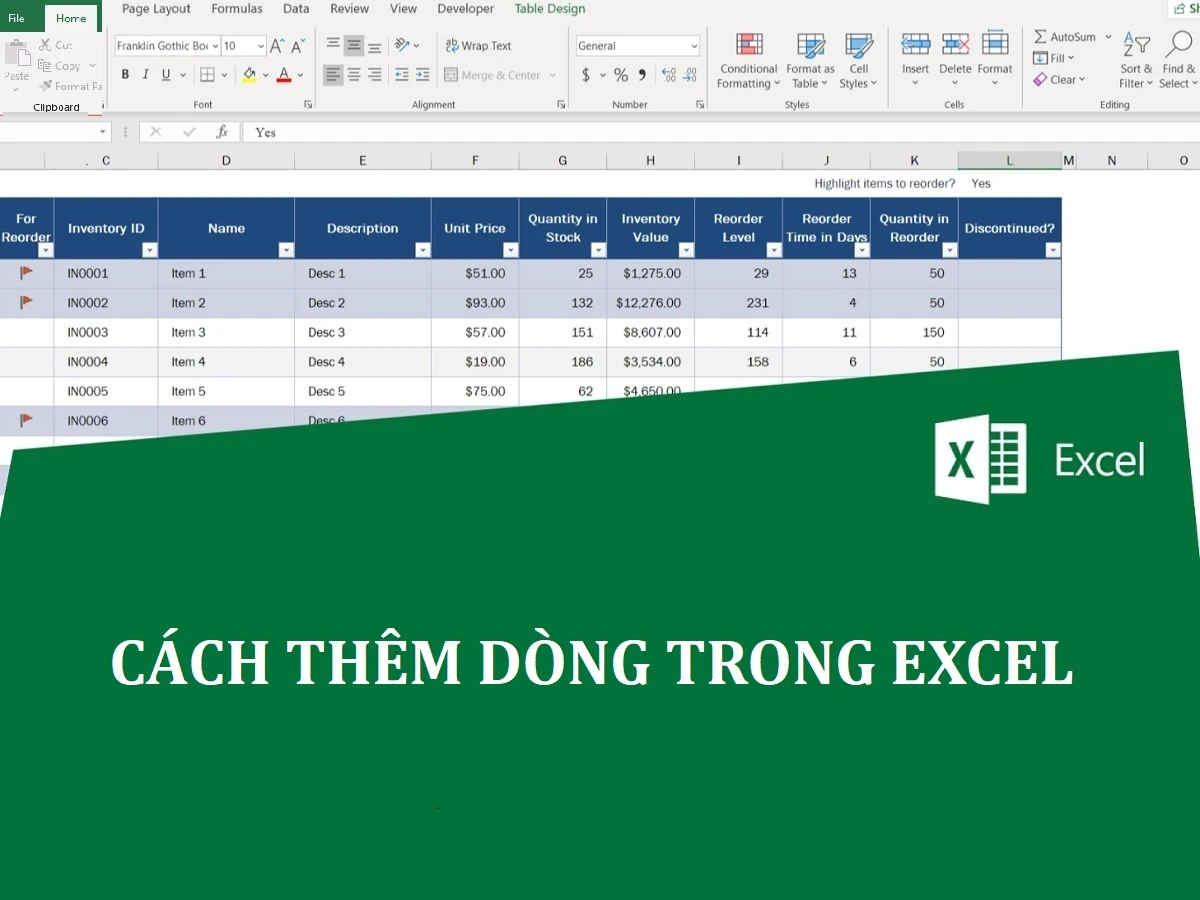Open the Fill menu
1200x900 pixels.
(x=1055, y=58)
